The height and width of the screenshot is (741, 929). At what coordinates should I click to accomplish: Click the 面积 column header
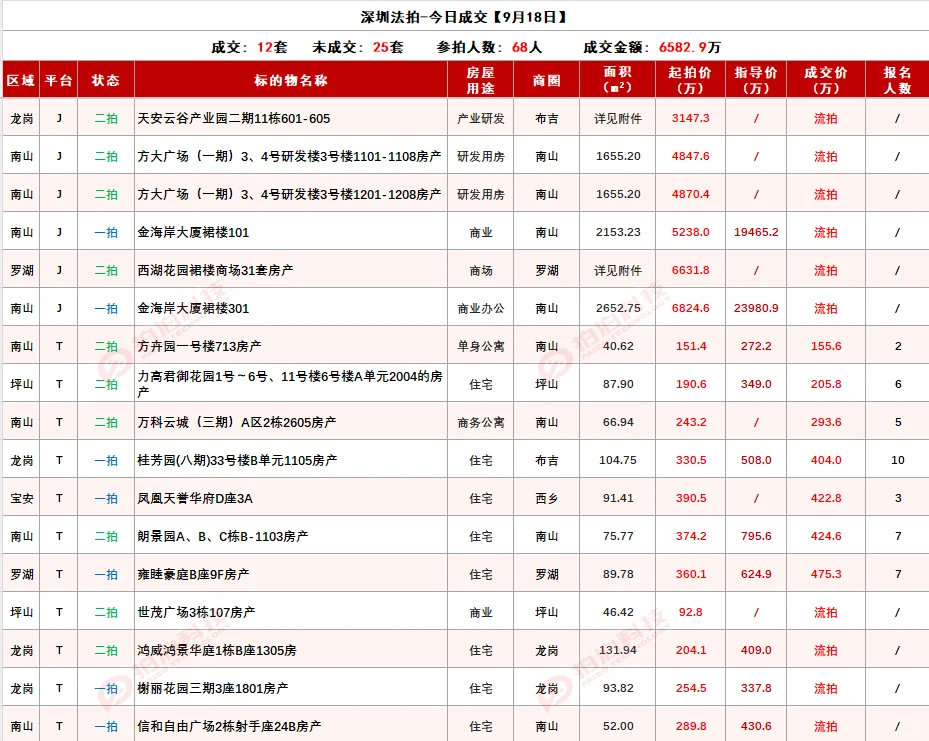(617, 80)
